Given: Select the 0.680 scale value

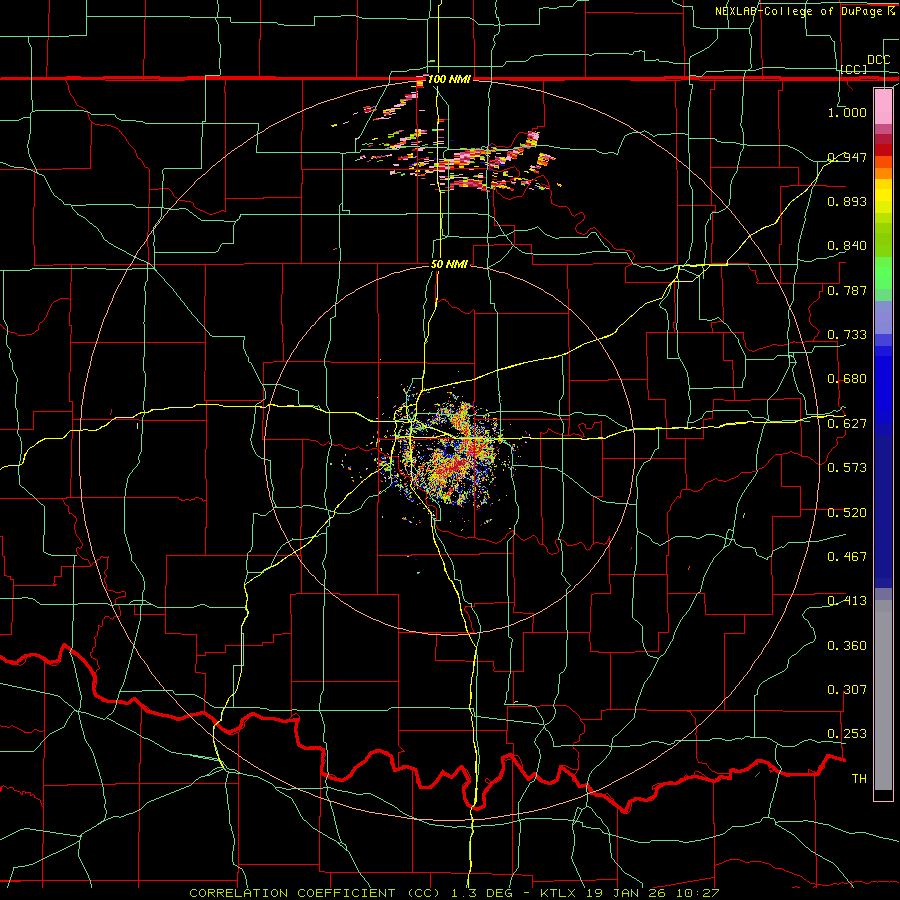Looking at the screenshot, I should click(847, 379).
